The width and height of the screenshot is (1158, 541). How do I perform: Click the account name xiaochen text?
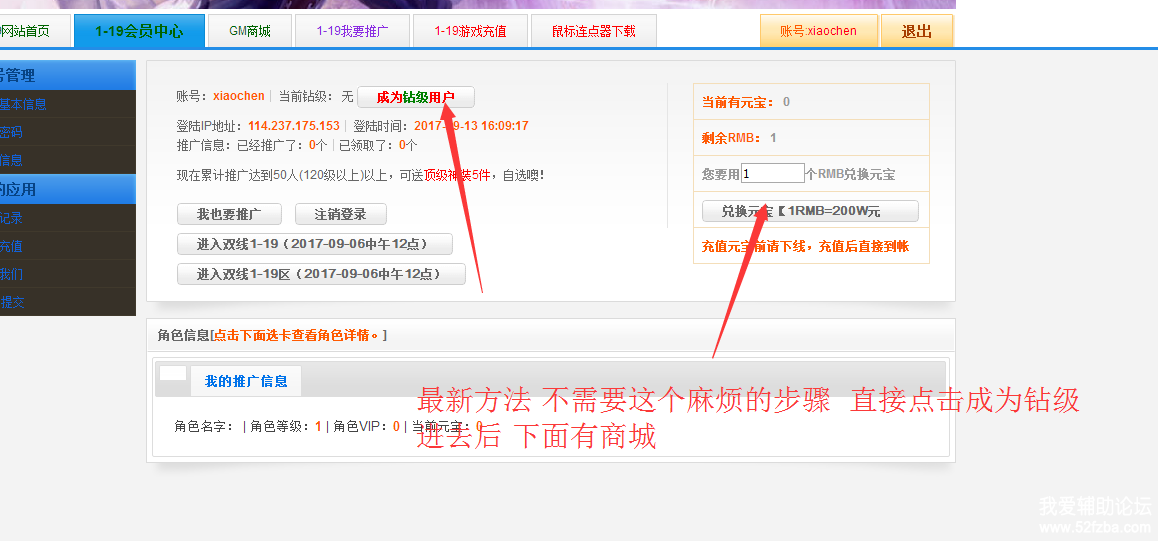239,96
